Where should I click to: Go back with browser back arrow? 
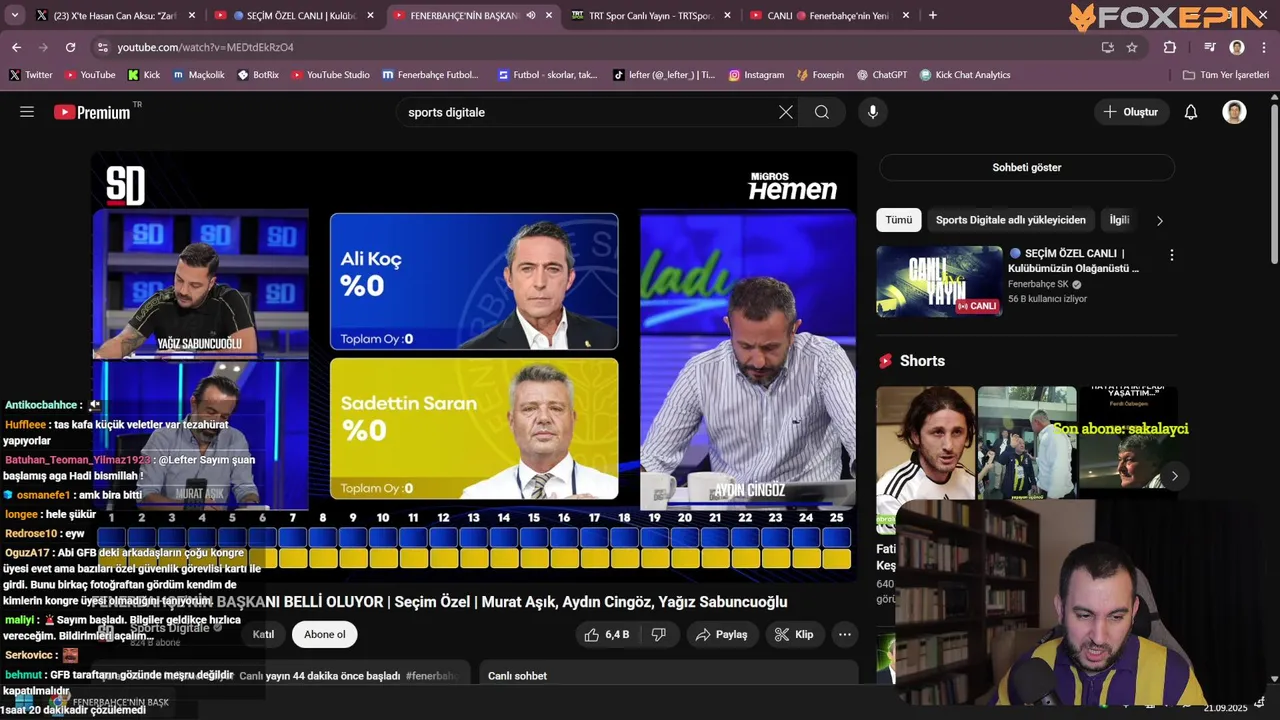17,47
